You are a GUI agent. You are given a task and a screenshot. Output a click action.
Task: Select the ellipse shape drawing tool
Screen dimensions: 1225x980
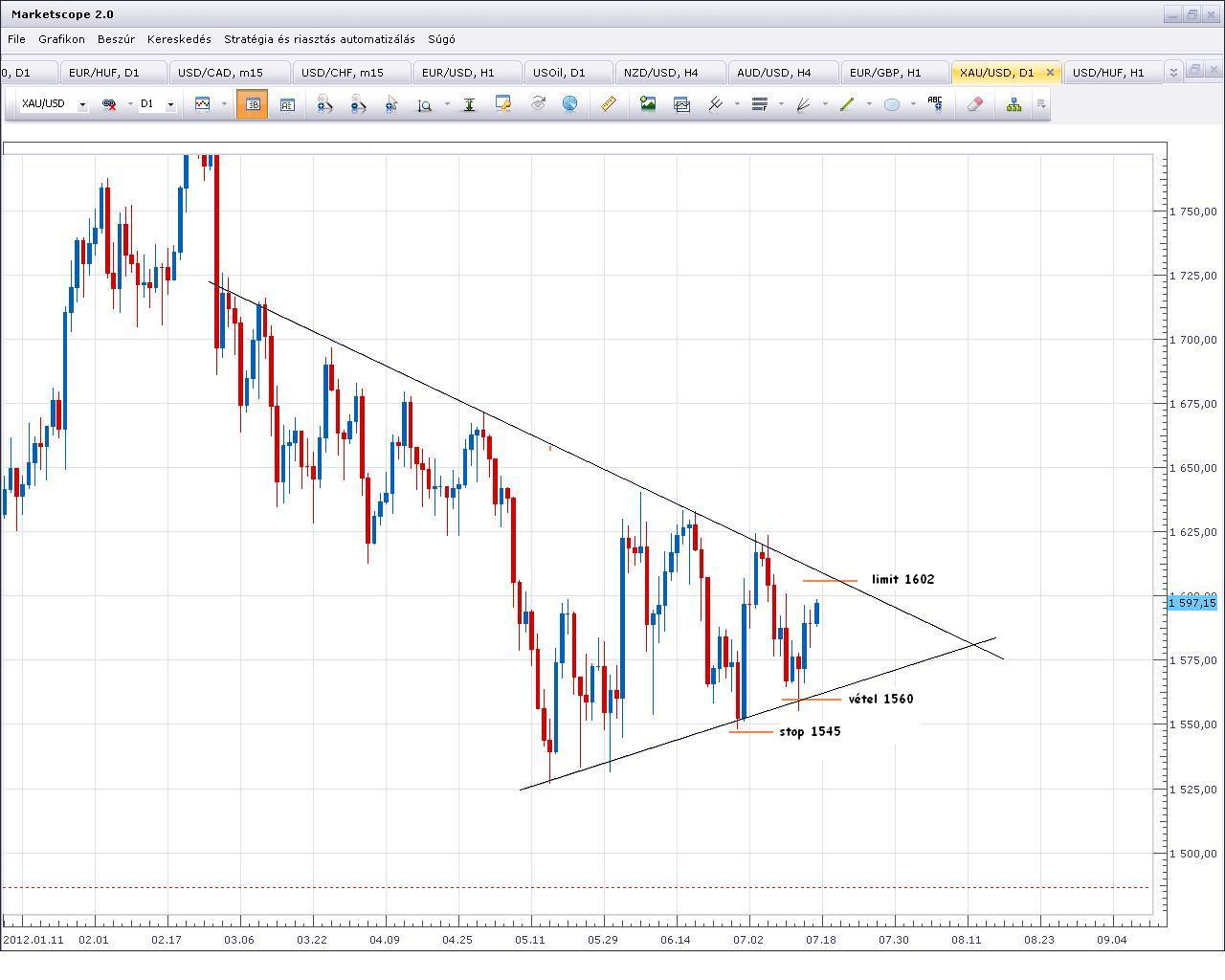click(891, 103)
